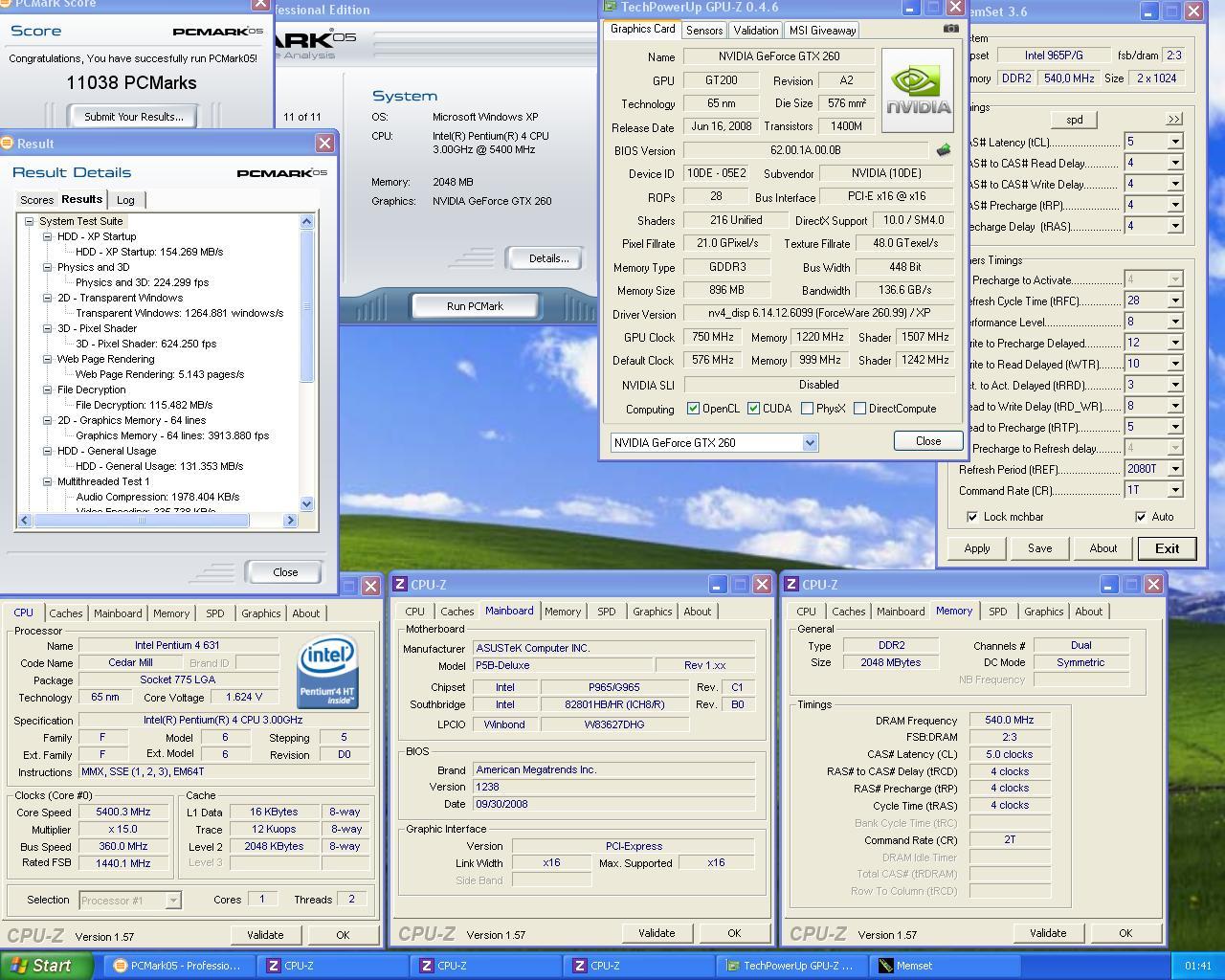Click the Processor #1 selection box in CPU-Z

(x=129, y=900)
